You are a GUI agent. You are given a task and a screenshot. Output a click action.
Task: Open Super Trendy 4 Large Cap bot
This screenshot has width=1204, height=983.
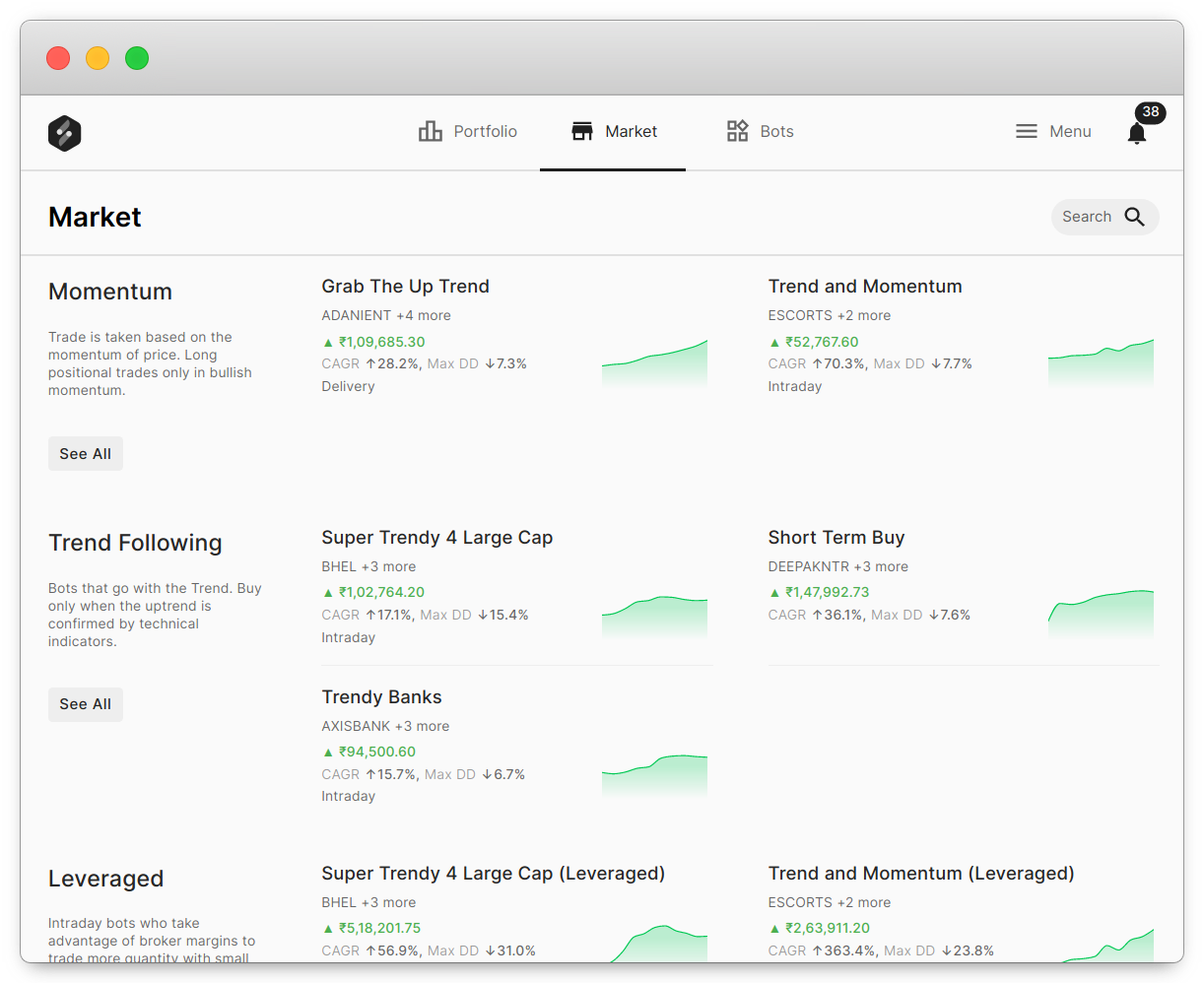437,538
